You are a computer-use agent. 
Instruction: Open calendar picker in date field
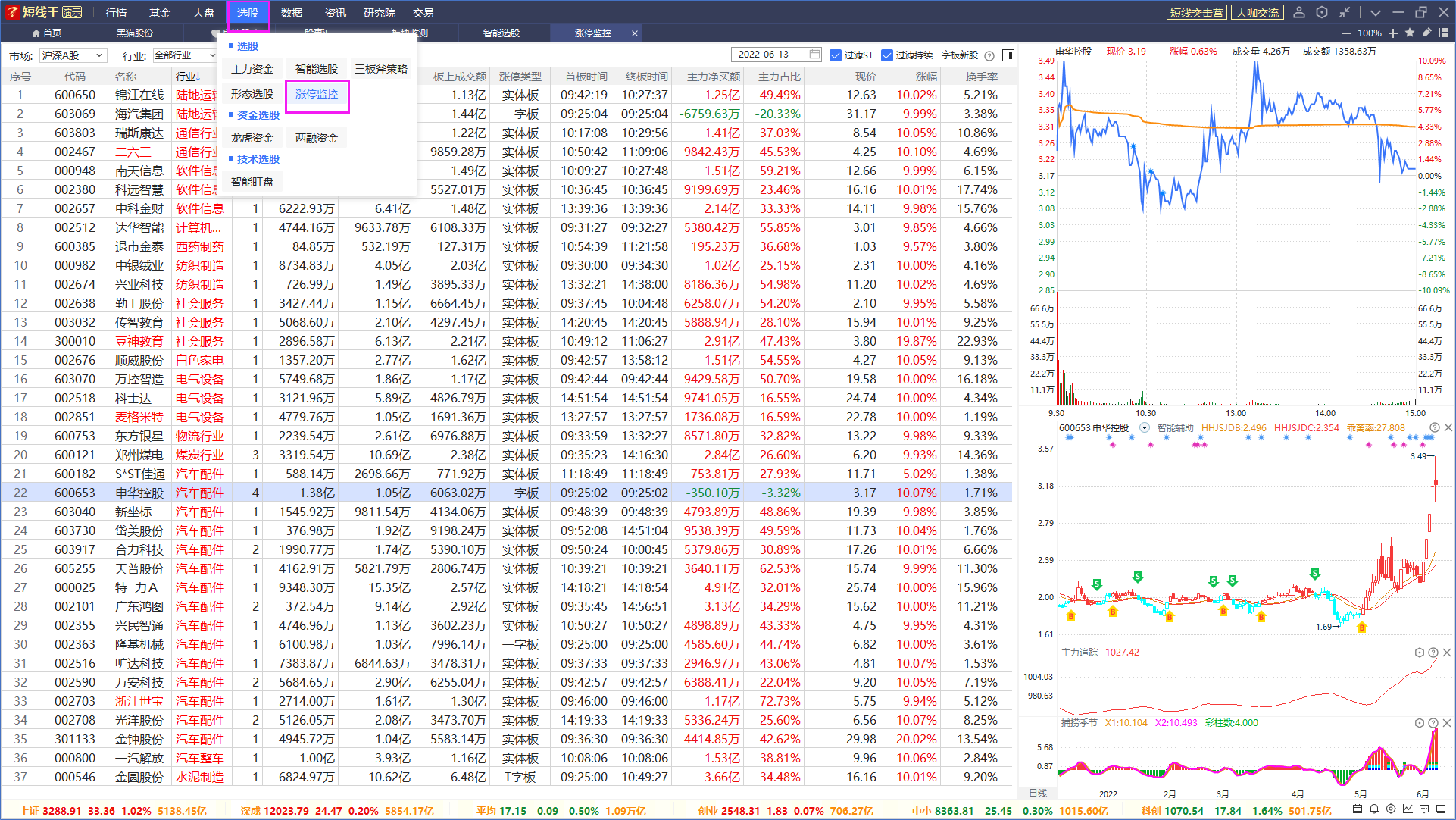pyautogui.click(x=814, y=55)
